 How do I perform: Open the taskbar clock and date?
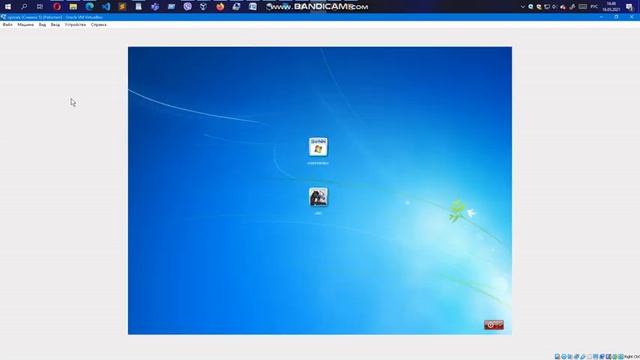(x=611, y=7)
